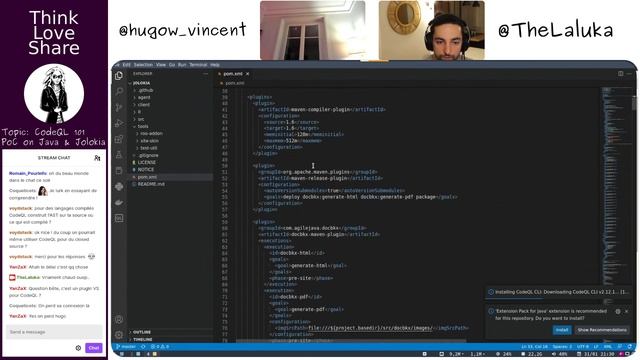Screen dimensions: 640x360
Task: Click Show Recommendations button
Action: click(602, 330)
